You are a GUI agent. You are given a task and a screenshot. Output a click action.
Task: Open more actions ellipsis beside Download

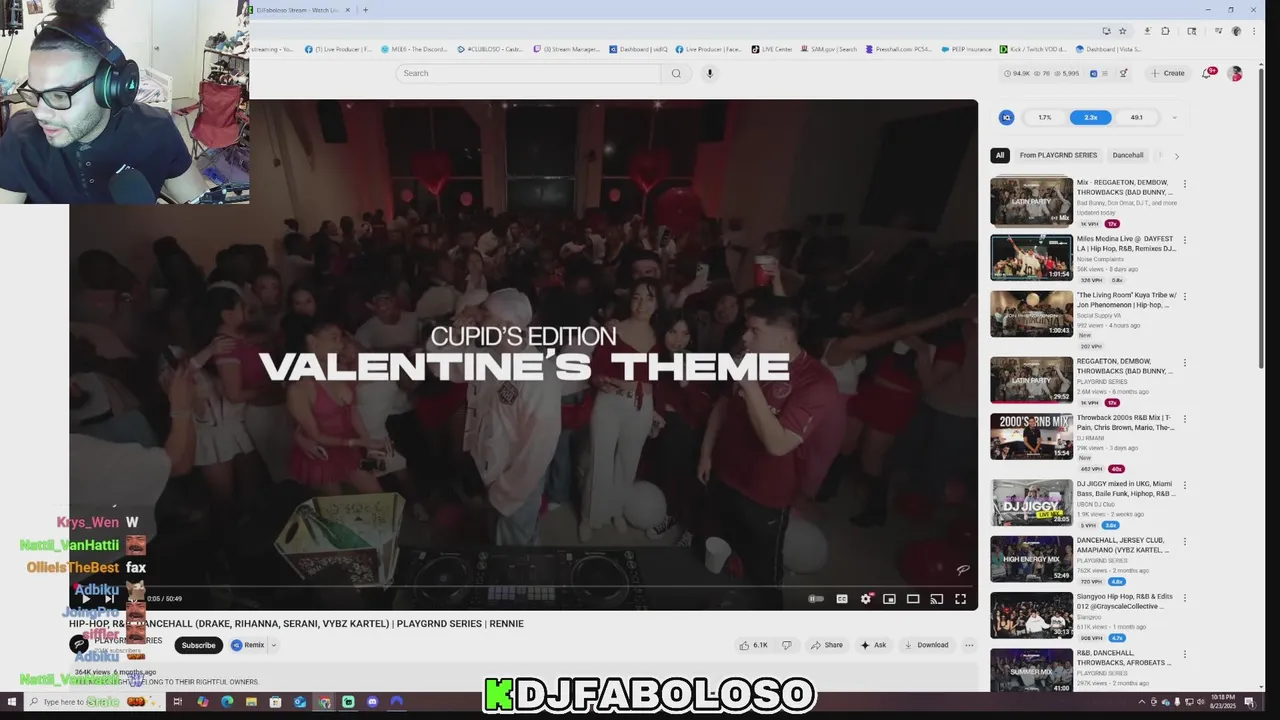click(x=969, y=645)
